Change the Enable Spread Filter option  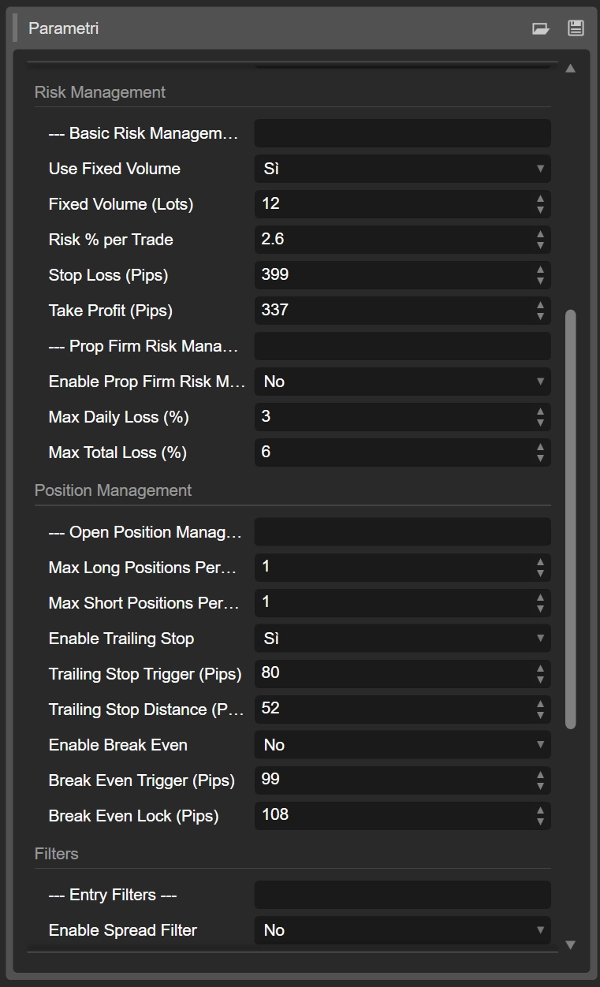pos(402,931)
